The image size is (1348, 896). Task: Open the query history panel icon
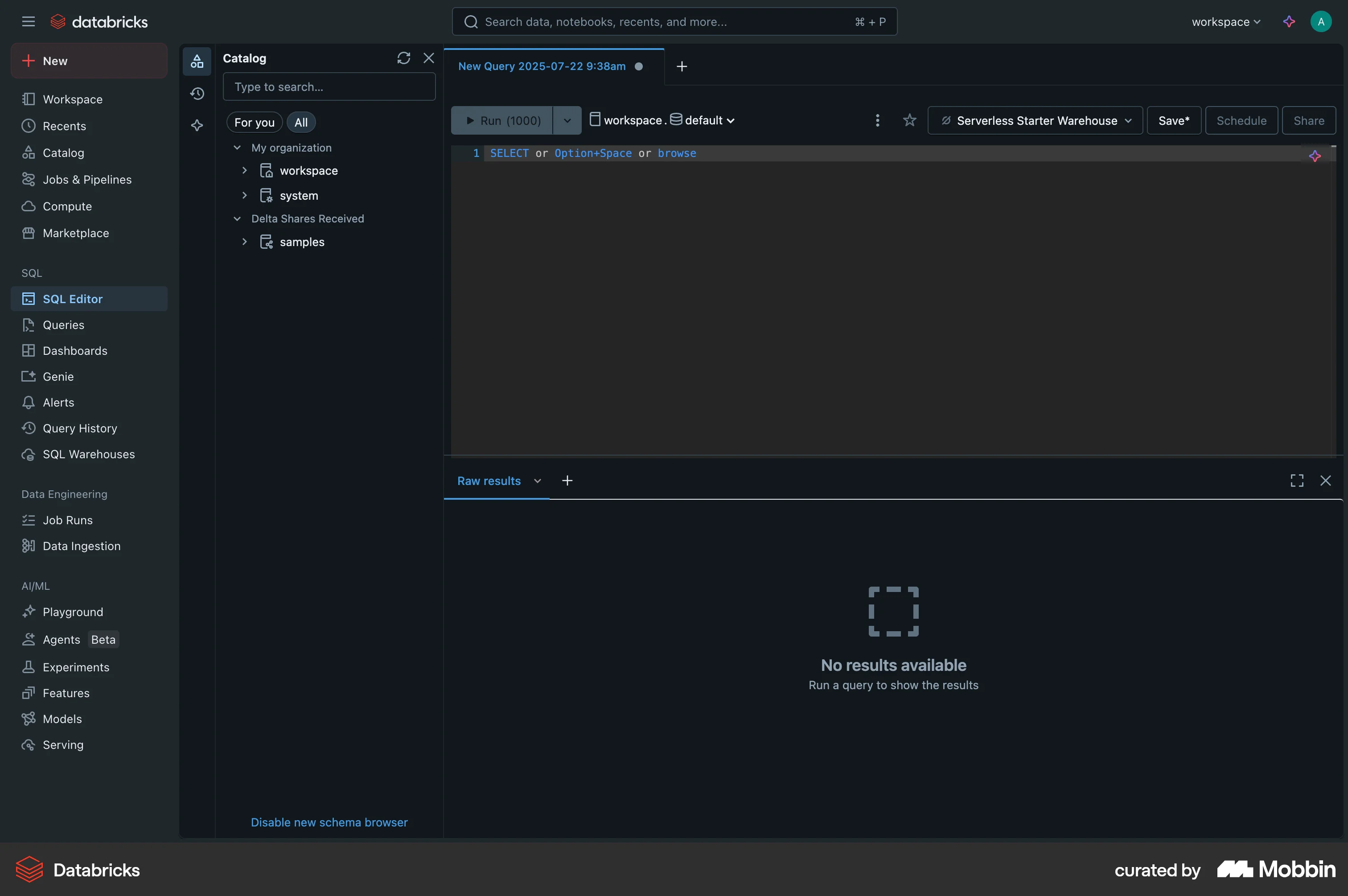pos(197,93)
